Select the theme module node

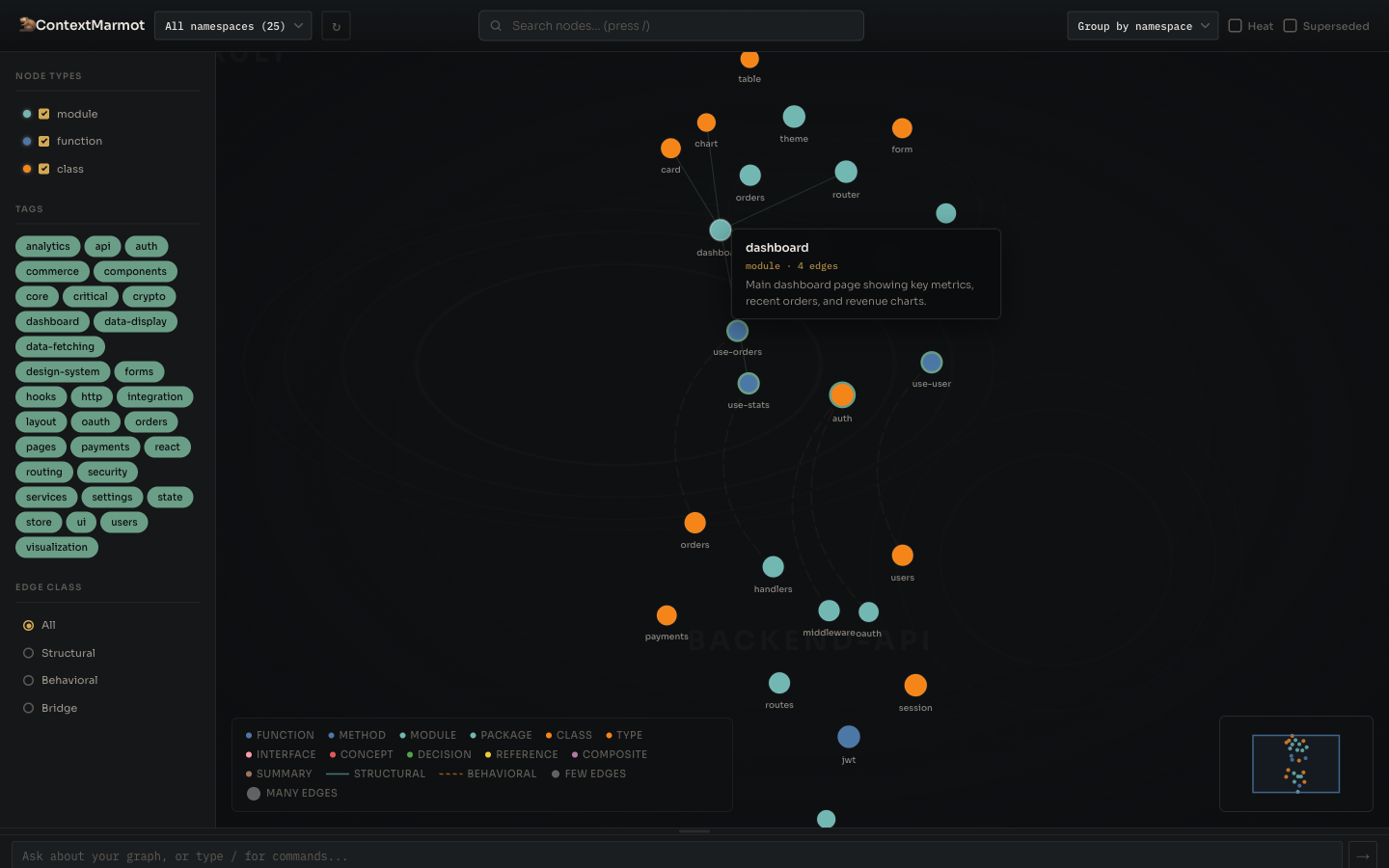794,116
